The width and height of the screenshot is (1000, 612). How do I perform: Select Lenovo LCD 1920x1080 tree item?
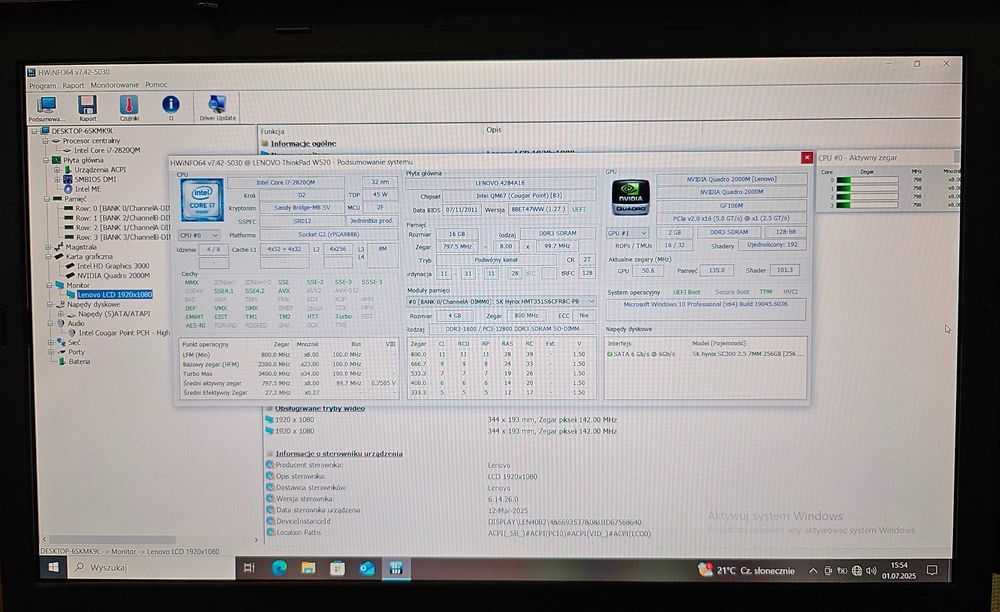(x=115, y=295)
